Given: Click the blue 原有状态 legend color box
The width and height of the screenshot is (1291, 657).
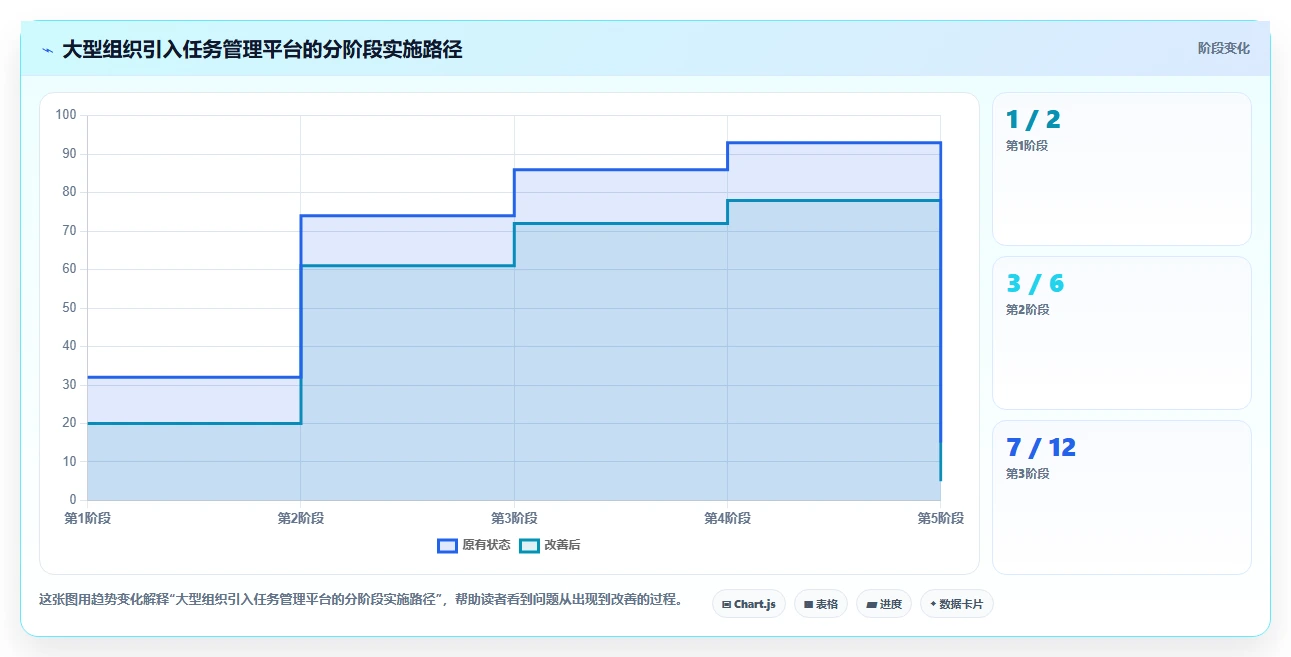Looking at the screenshot, I should pyautogui.click(x=447, y=545).
